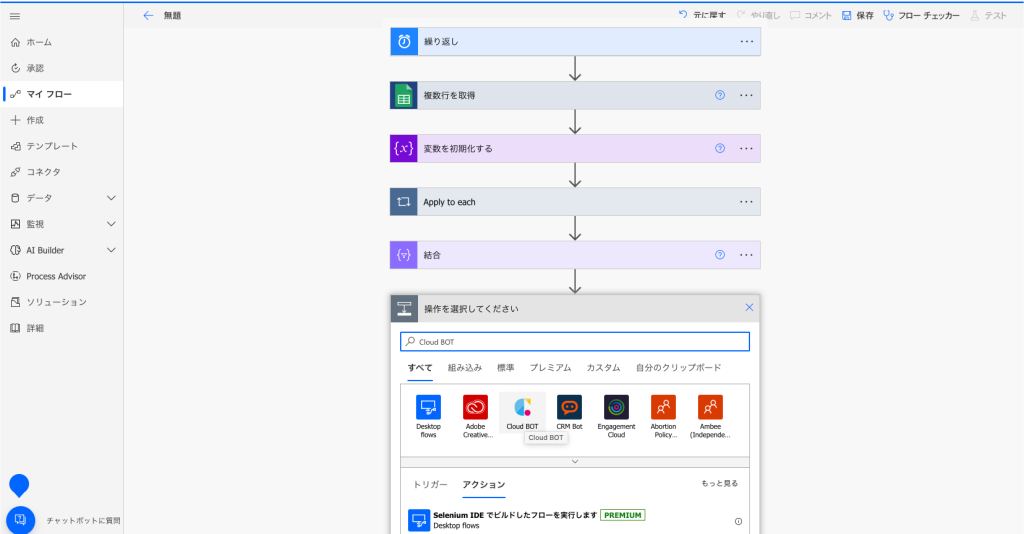
Task: Click the back arrow beside 無題
Action: coord(148,16)
